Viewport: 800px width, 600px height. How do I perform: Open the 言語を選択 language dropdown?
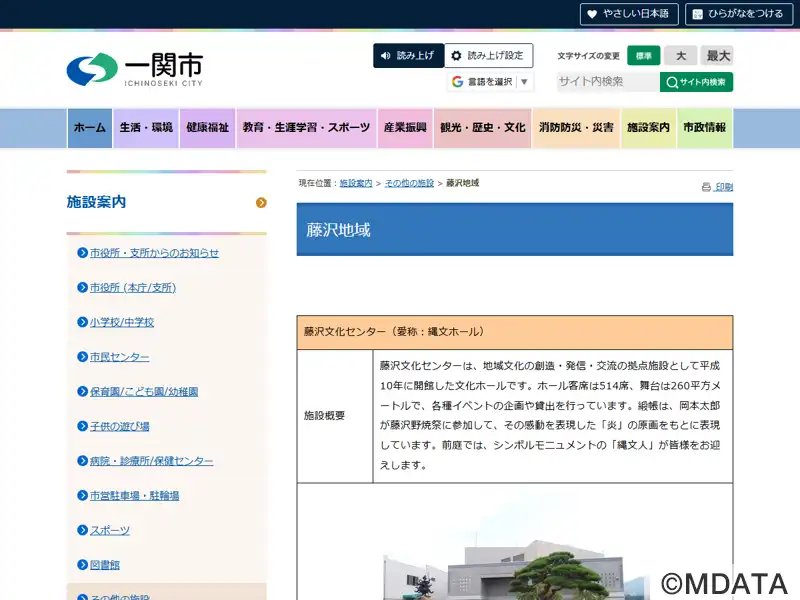(489, 82)
